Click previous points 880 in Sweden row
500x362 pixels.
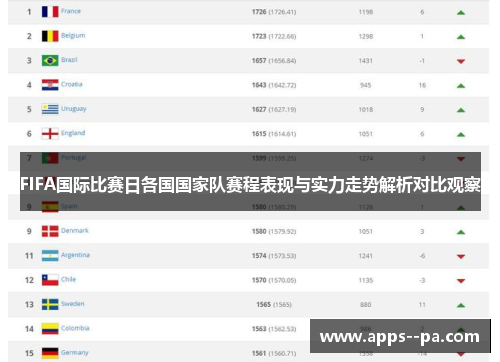coord(366,305)
